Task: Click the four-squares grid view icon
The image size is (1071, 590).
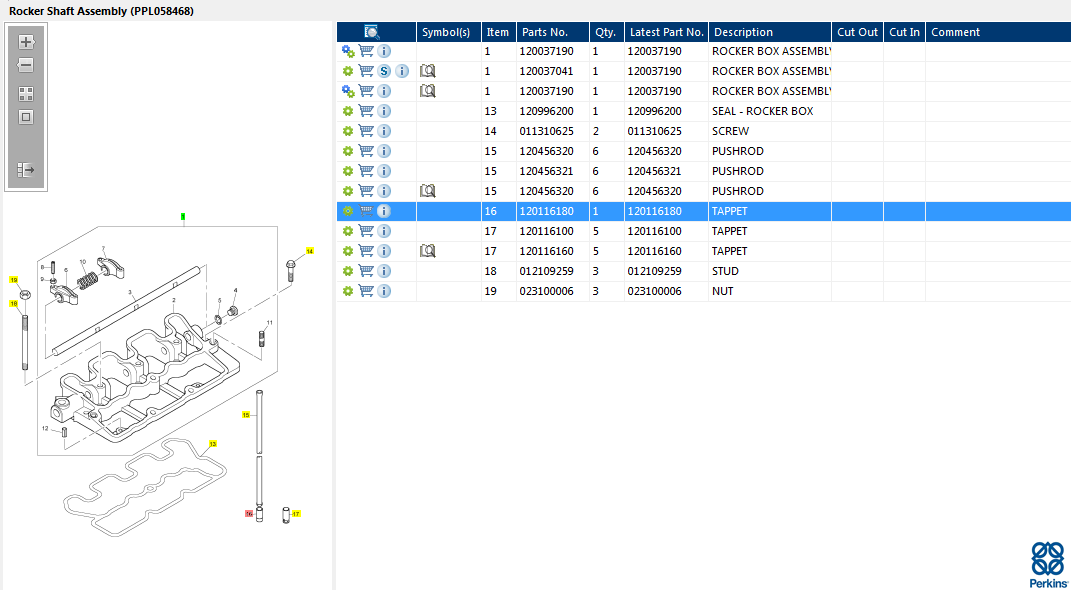Action: 26,94
